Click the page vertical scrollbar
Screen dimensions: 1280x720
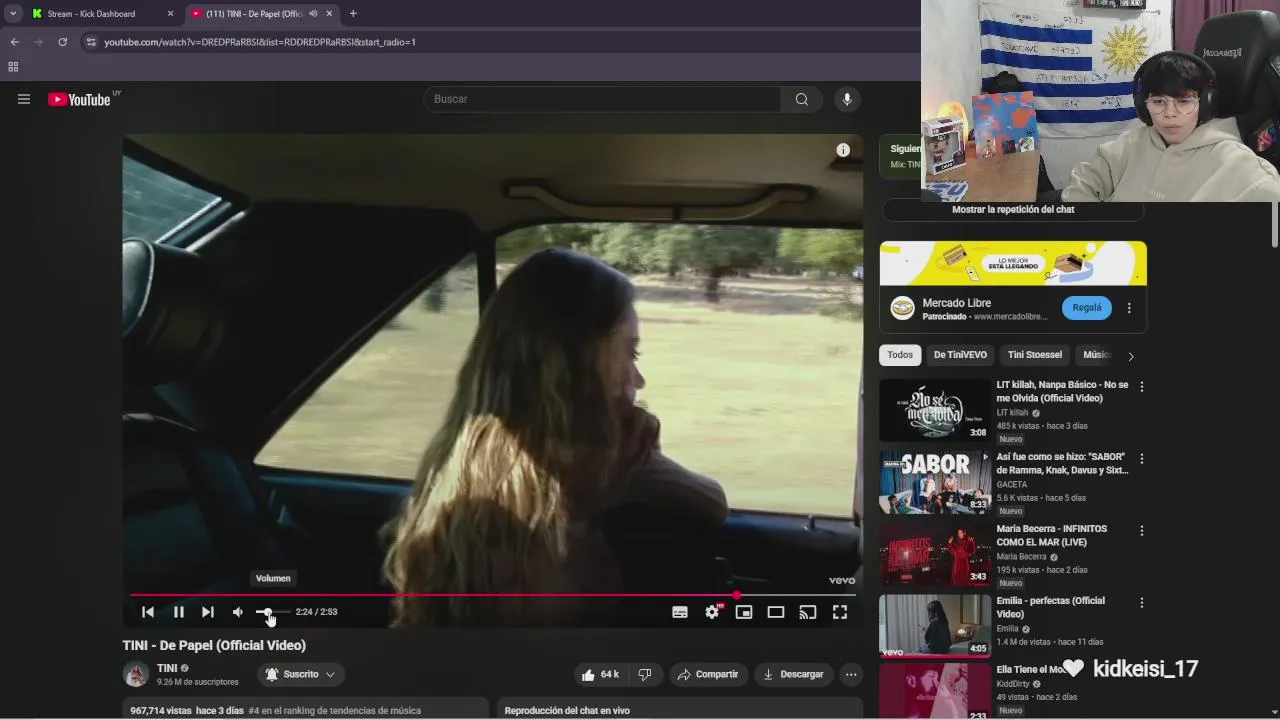click(1275, 225)
